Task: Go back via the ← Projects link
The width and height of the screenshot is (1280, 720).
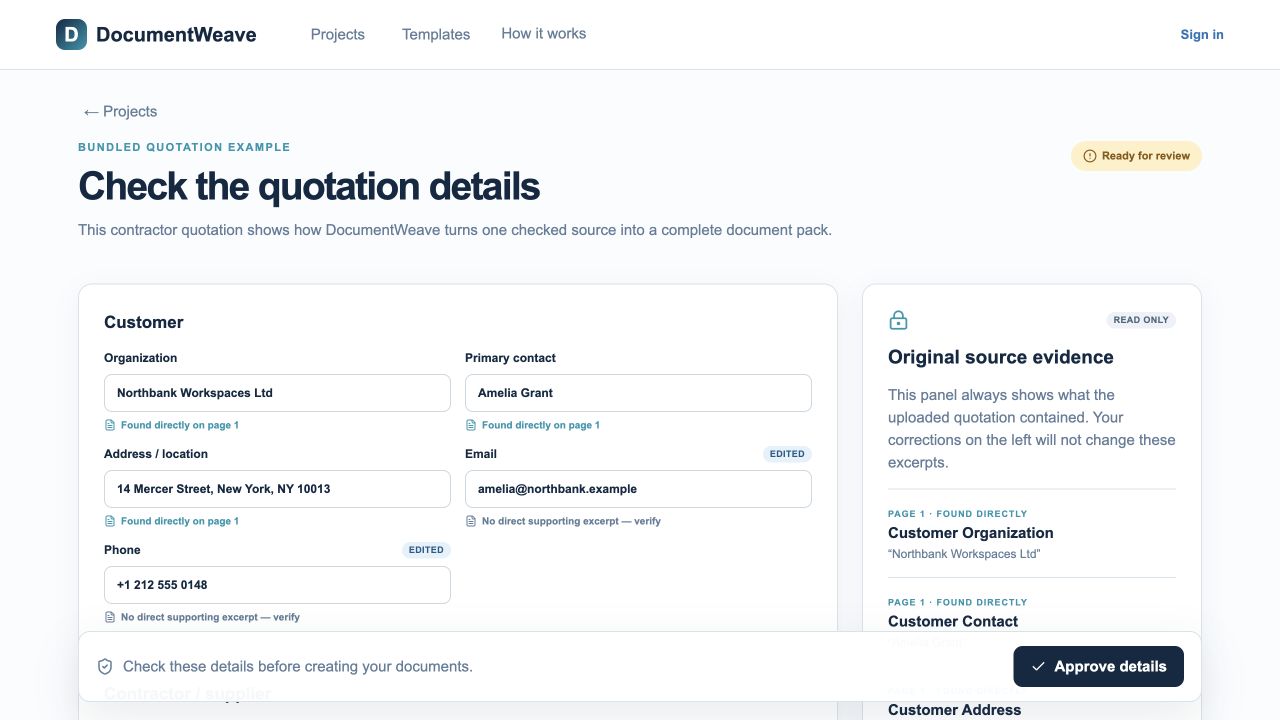Action: (120, 111)
